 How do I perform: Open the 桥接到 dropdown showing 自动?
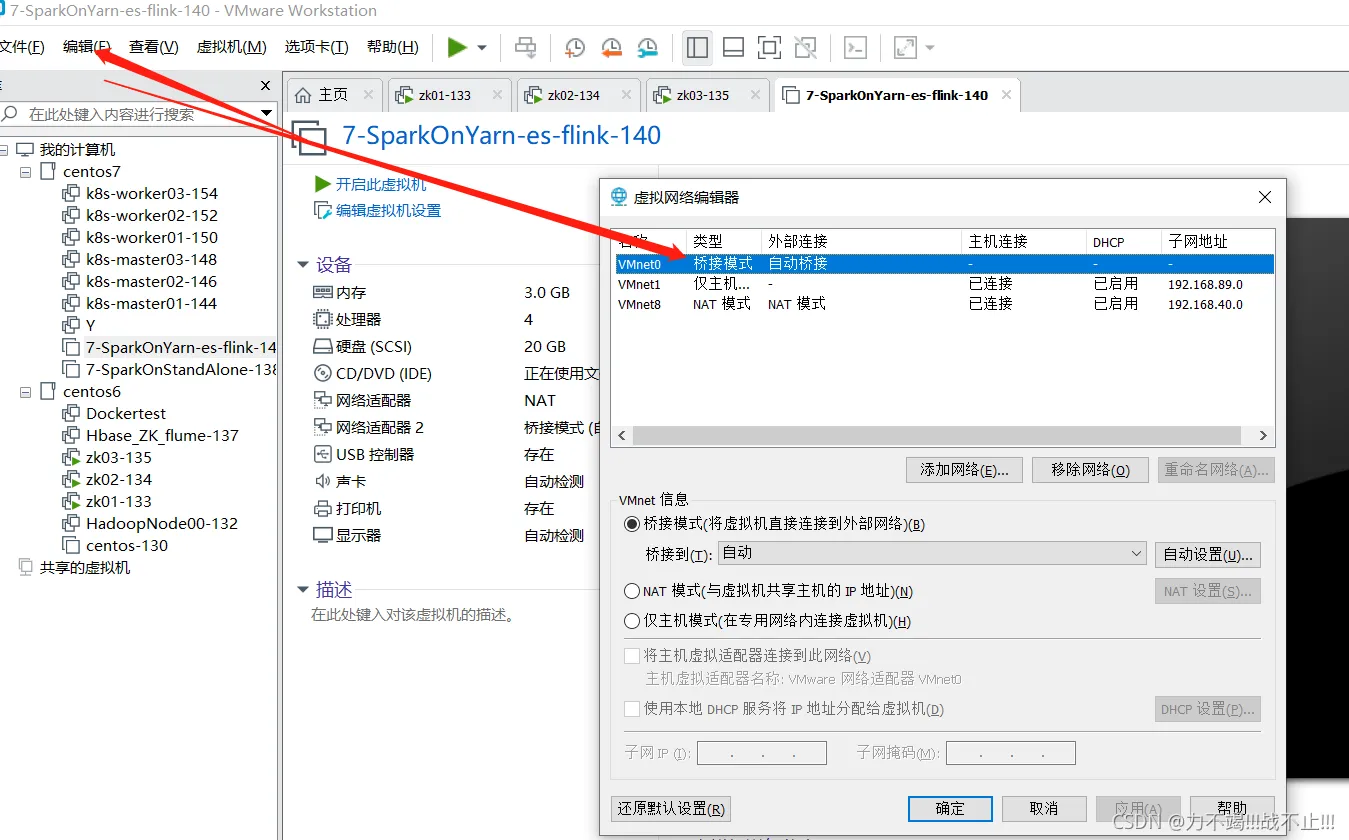(x=1134, y=553)
